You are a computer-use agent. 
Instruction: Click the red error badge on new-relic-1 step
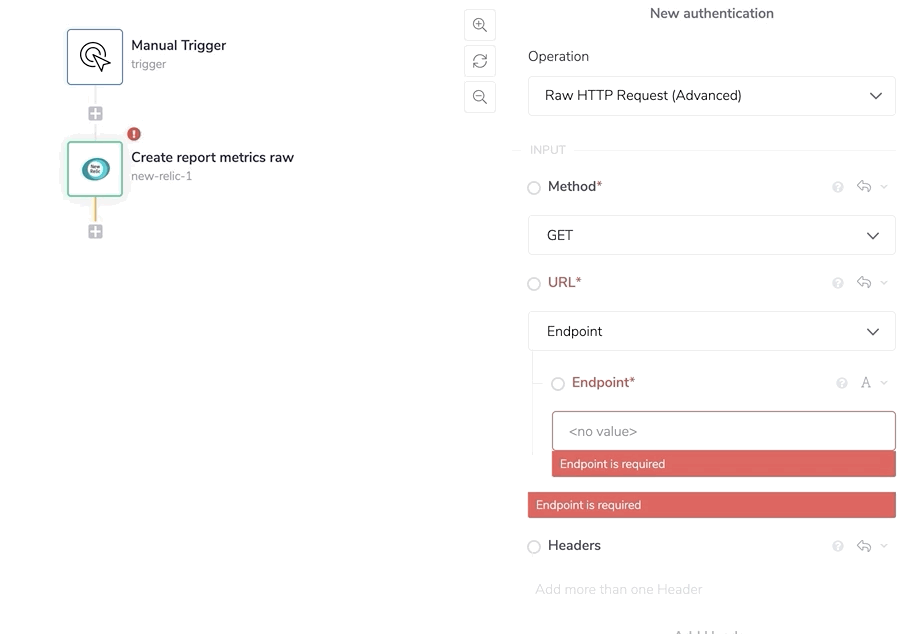pyautogui.click(x=135, y=133)
